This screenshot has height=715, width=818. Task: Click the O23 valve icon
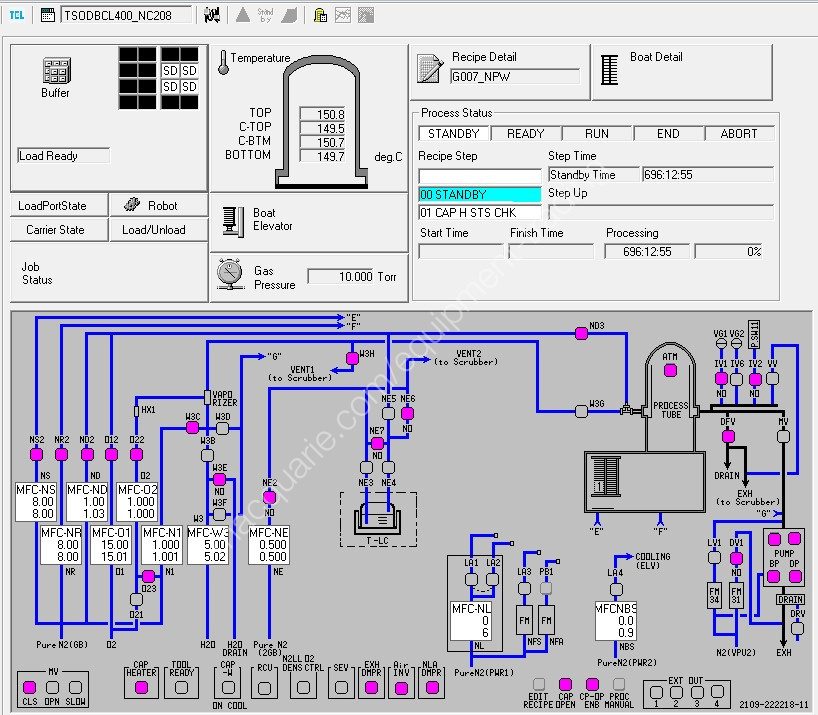click(148, 576)
